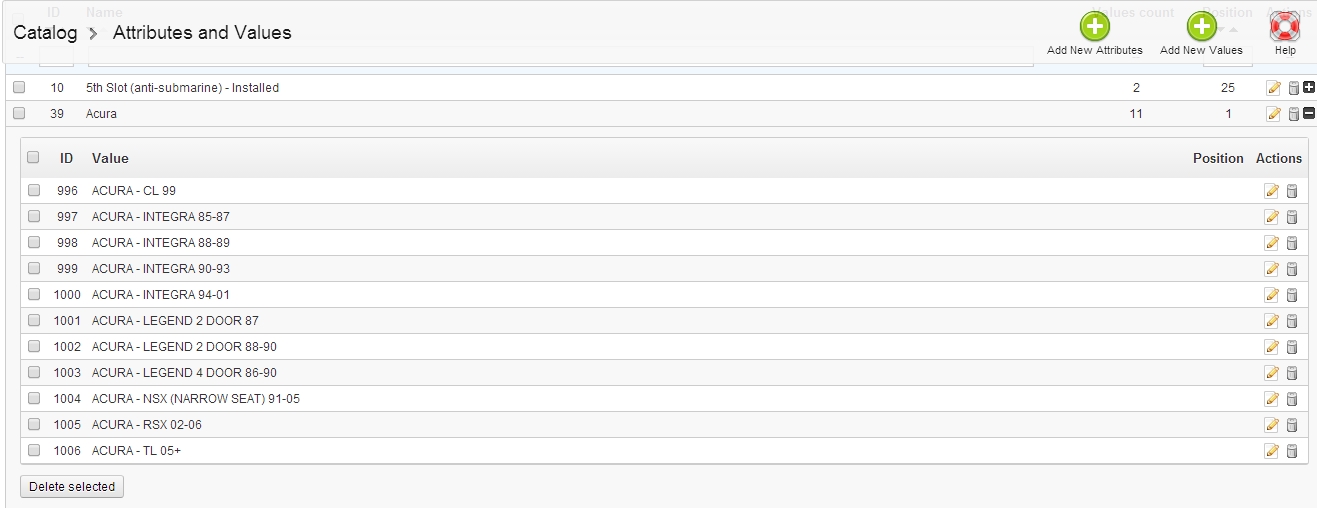Delete the ACURA - TL 05+ value

click(1291, 451)
